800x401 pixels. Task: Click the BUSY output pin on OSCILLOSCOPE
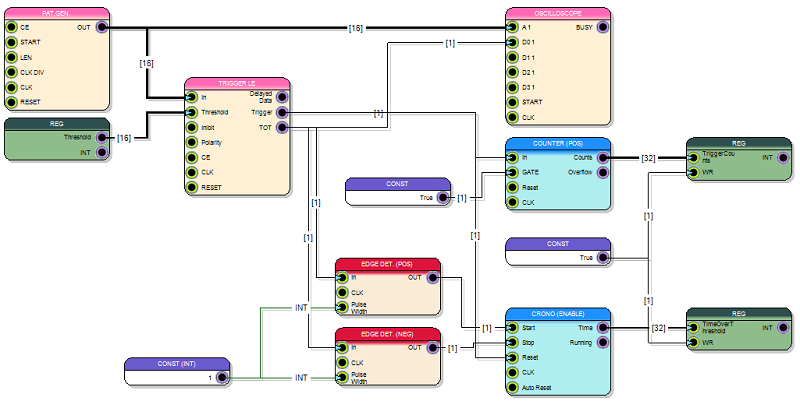[603, 28]
